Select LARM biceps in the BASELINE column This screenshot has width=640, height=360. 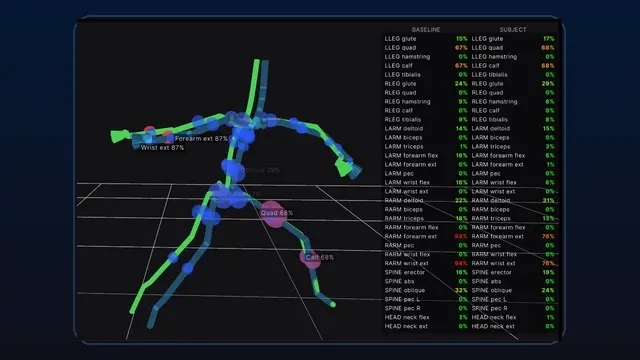[426, 138]
